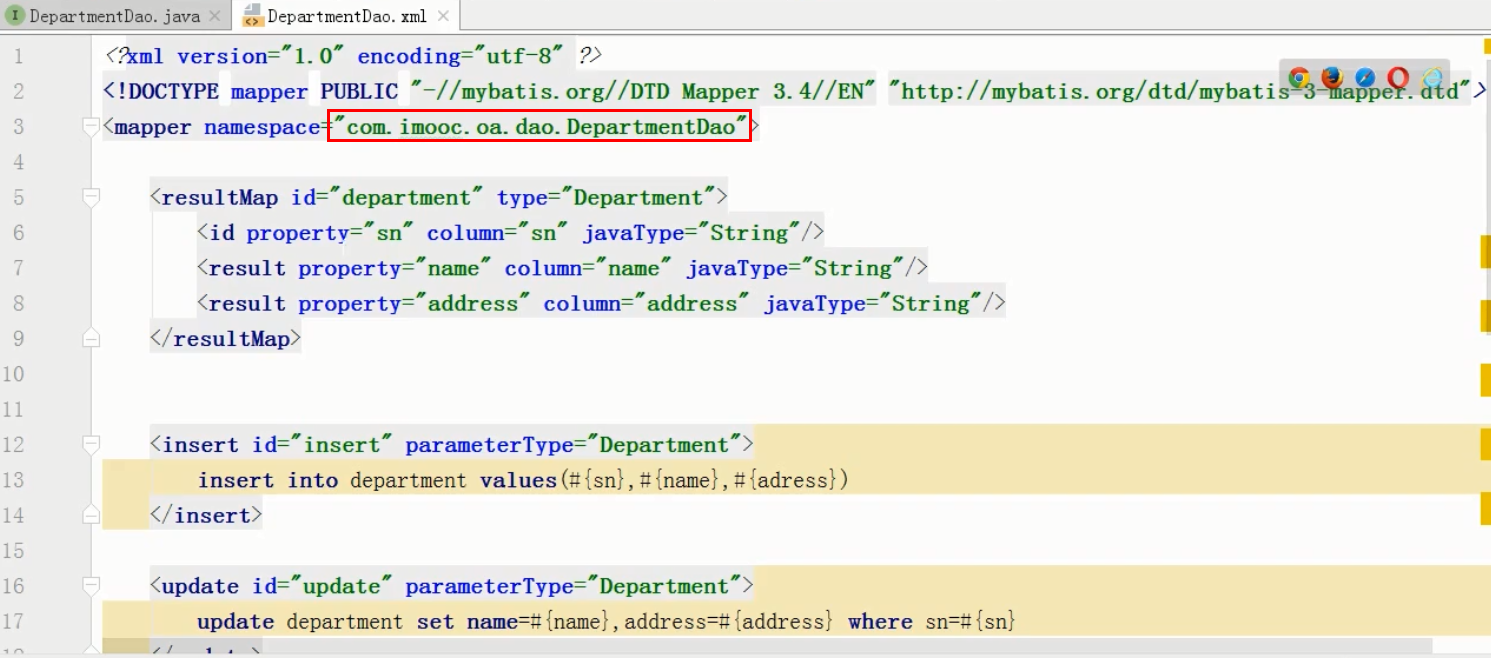Click line number 17 in the gutter
The width and height of the screenshot is (1491, 658).
pyautogui.click(x=13, y=622)
